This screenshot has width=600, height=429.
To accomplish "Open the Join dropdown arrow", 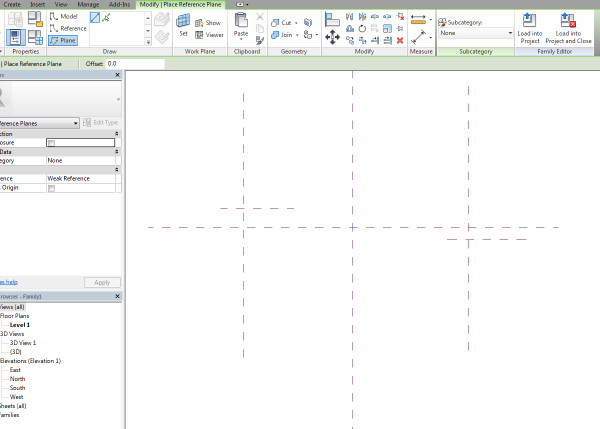I will (297, 35).
